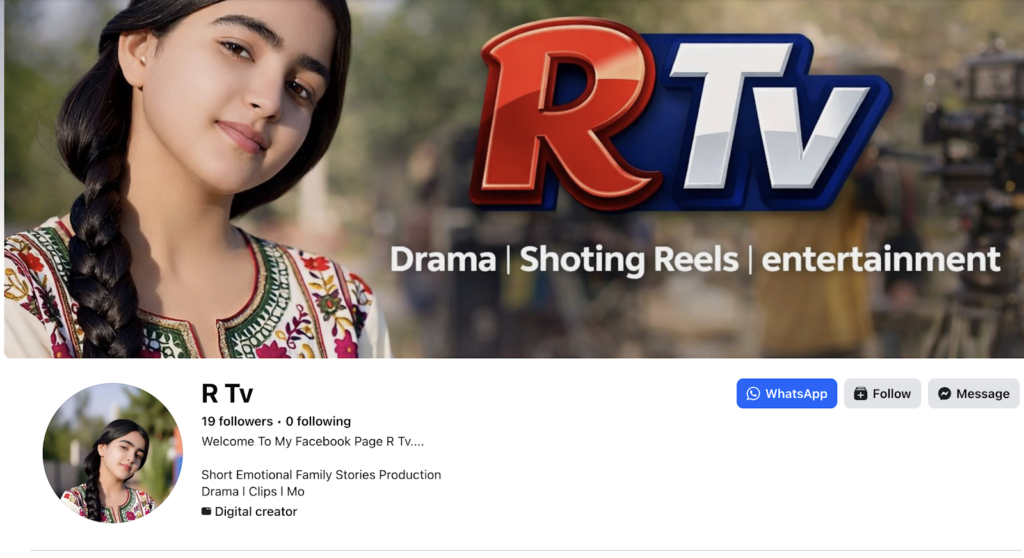Click Short Emotional Family Stories Production text

tap(321, 475)
